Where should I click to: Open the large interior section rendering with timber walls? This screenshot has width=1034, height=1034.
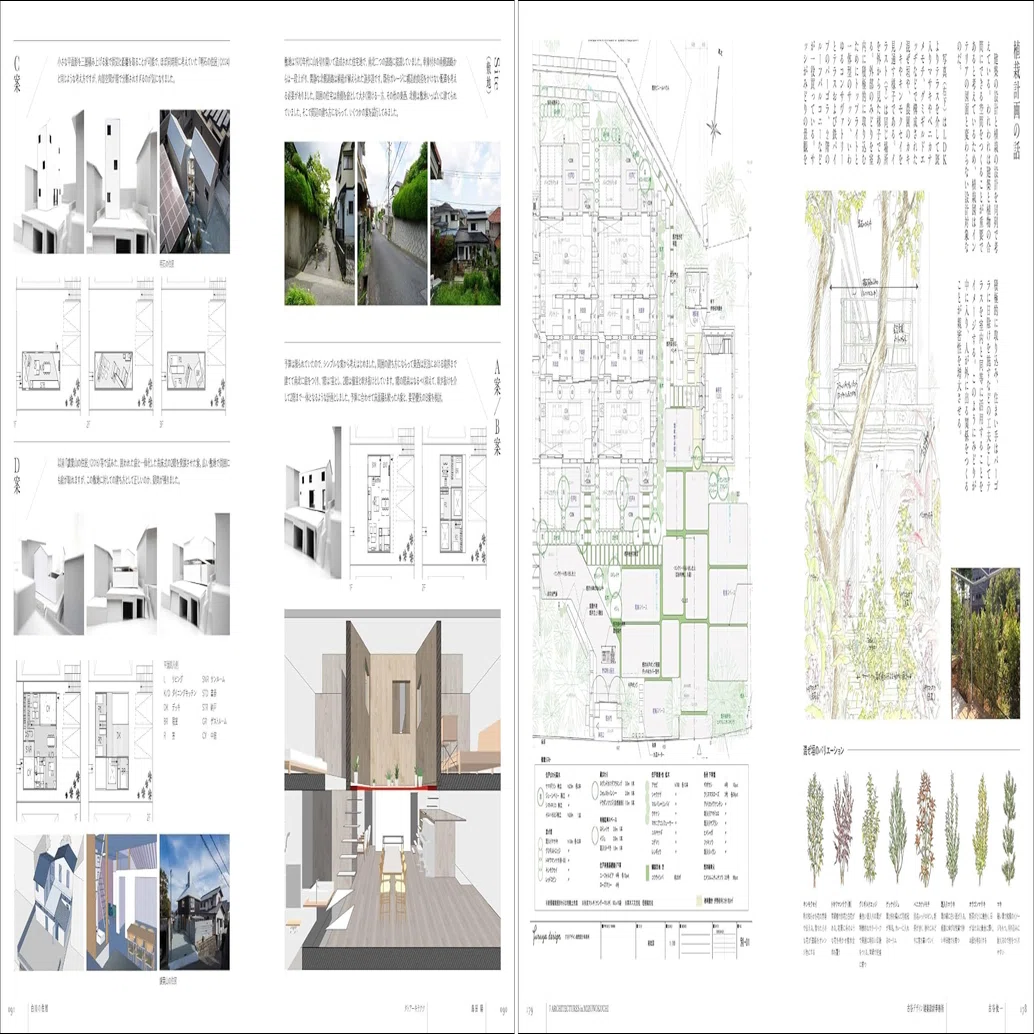(392, 789)
